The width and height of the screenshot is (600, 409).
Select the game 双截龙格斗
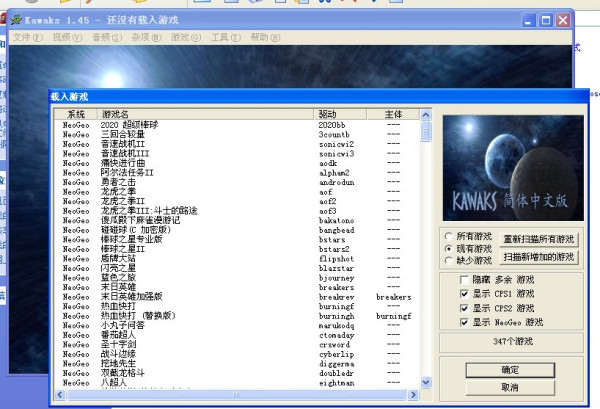click(x=122, y=373)
